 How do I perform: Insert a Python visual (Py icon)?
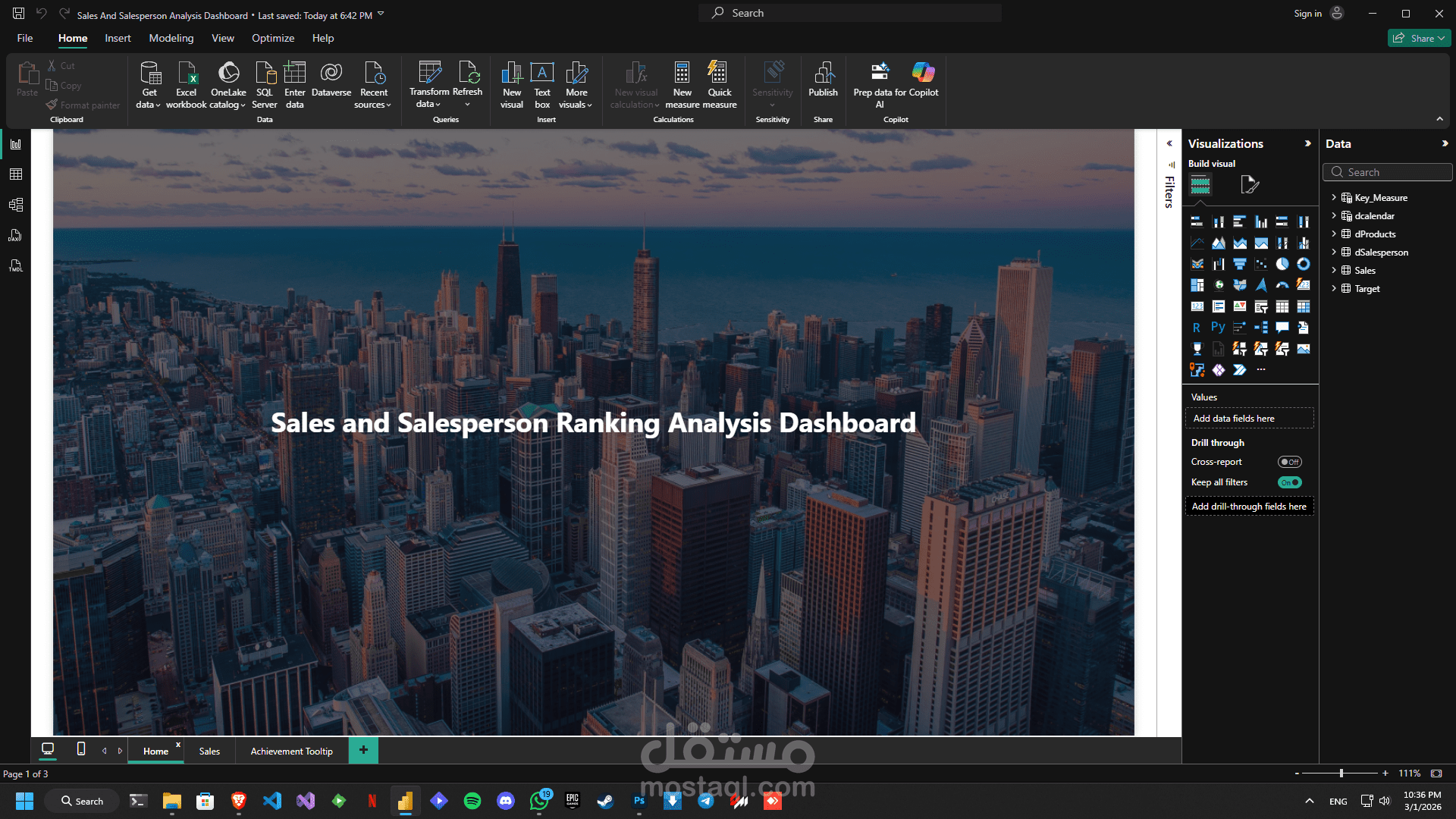coord(1218,328)
